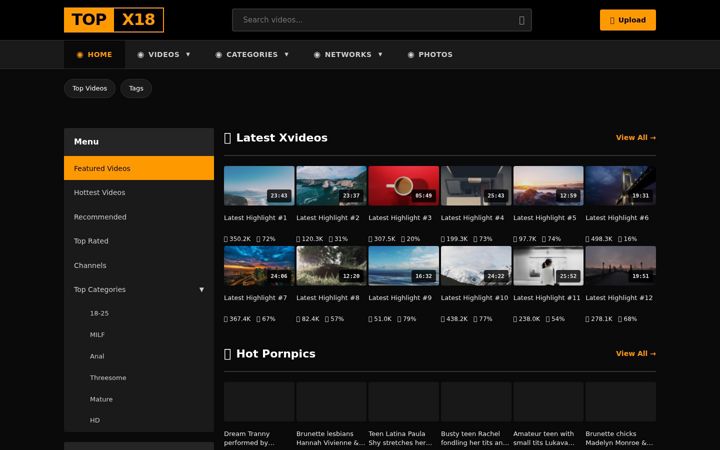Click the rating icon beside 54%
Image resolution: width=720 pixels, height=450 pixels.
pyautogui.click(x=548, y=319)
